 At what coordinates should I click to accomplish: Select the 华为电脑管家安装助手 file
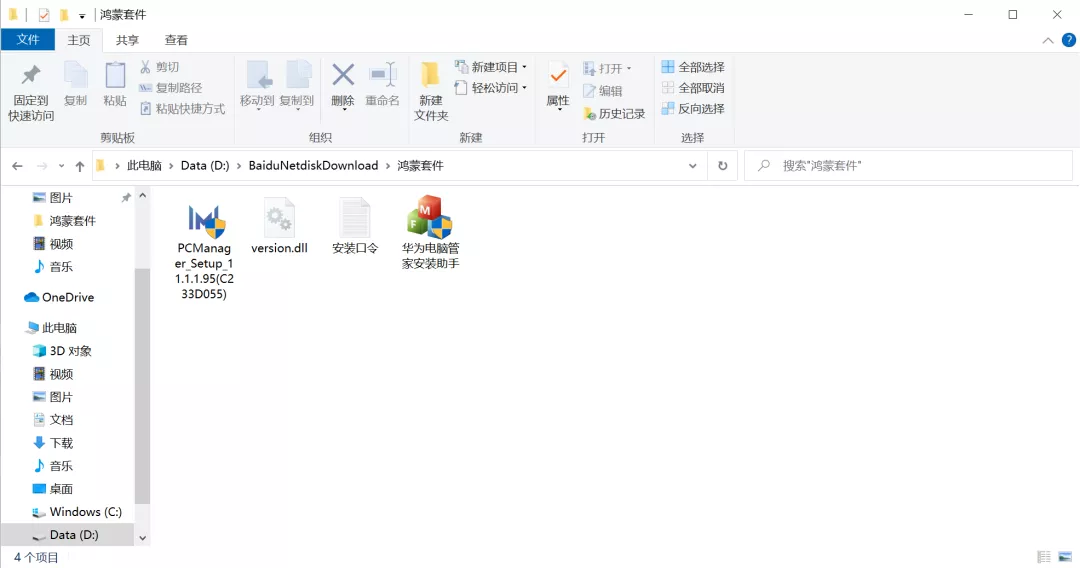click(430, 234)
